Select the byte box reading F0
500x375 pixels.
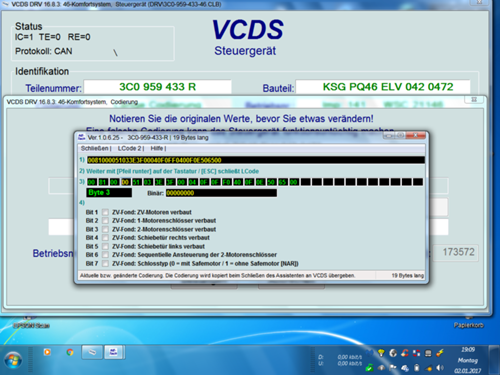[x=226, y=182]
